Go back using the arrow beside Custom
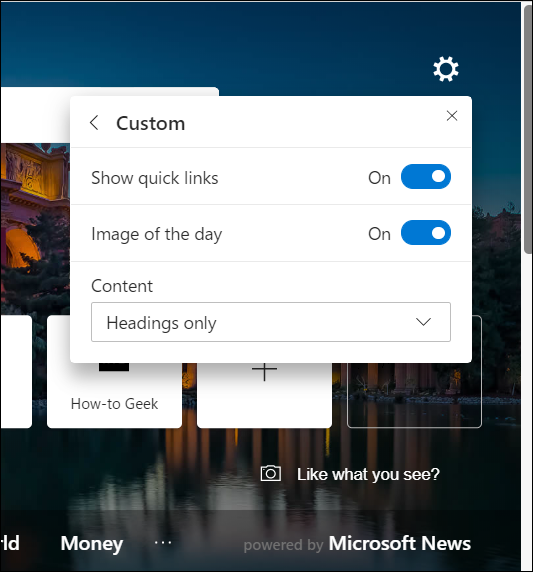Image resolution: width=533 pixels, height=572 pixels. pyautogui.click(x=94, y=123)
